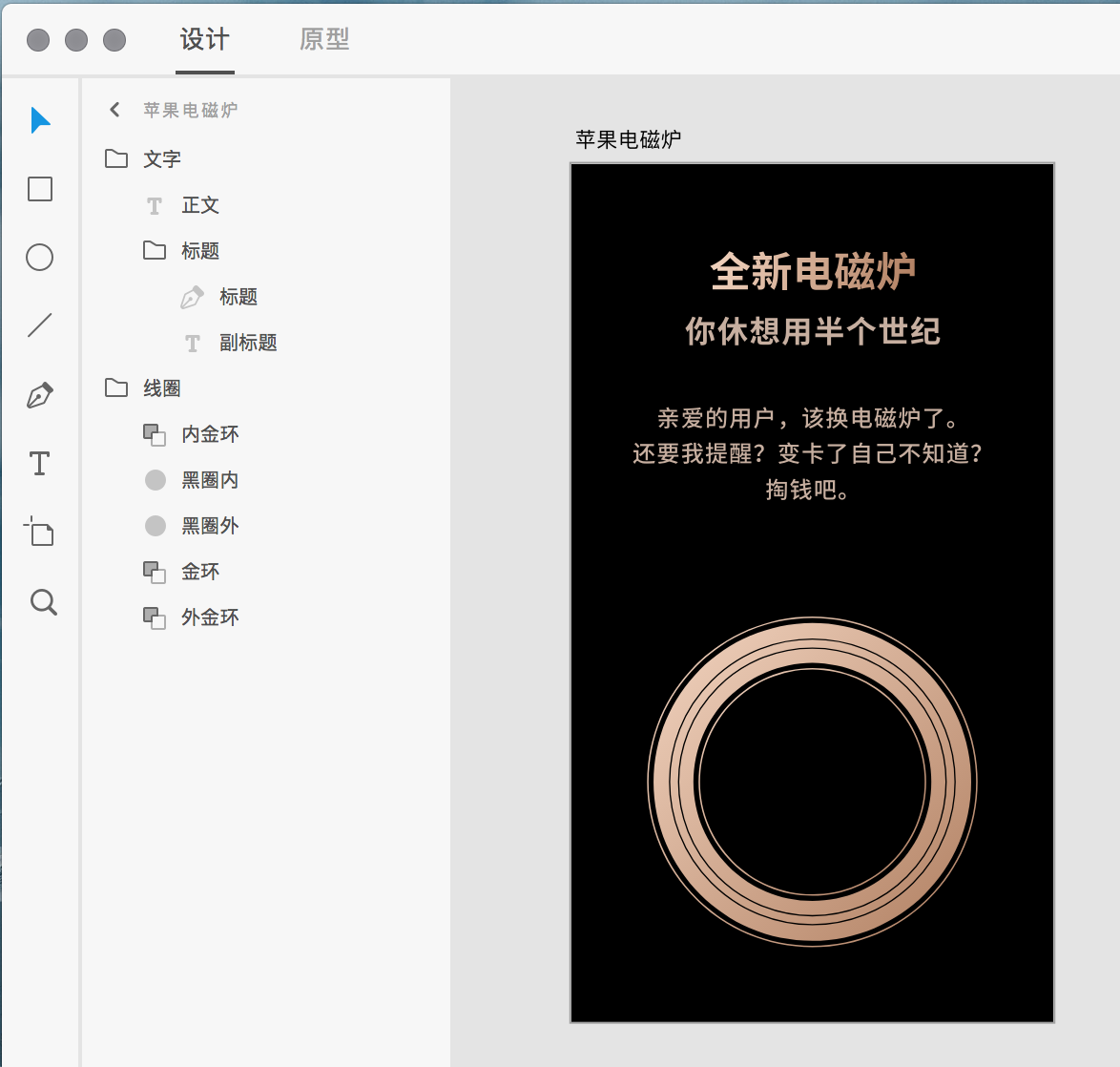Click the text icon of 副标题 layer
Image resolution: width=1120 pixels, height=1067 pixels.
(192, 344)
